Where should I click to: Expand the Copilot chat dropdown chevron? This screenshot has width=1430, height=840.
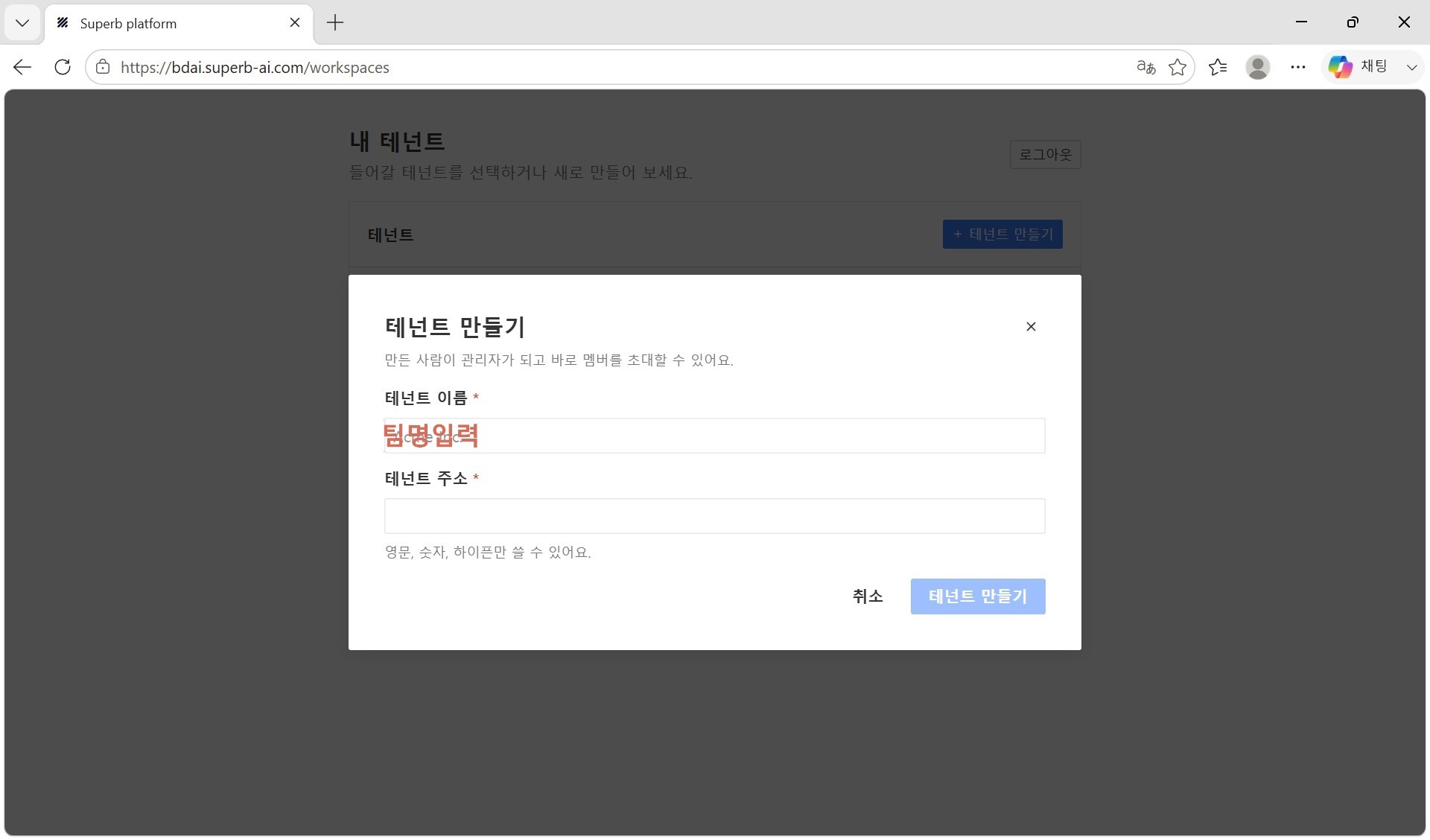[1411, 67]
